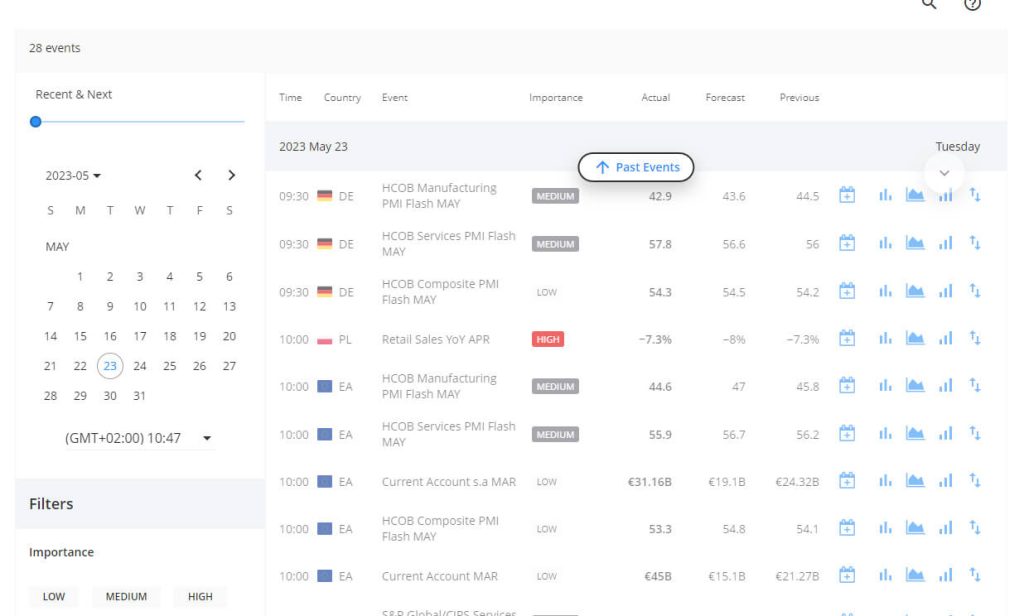Add Current Account MAR (€45B) to calendar
Image resolution: width=1024 pixels, height=616 pixels.
pos(847,576)
